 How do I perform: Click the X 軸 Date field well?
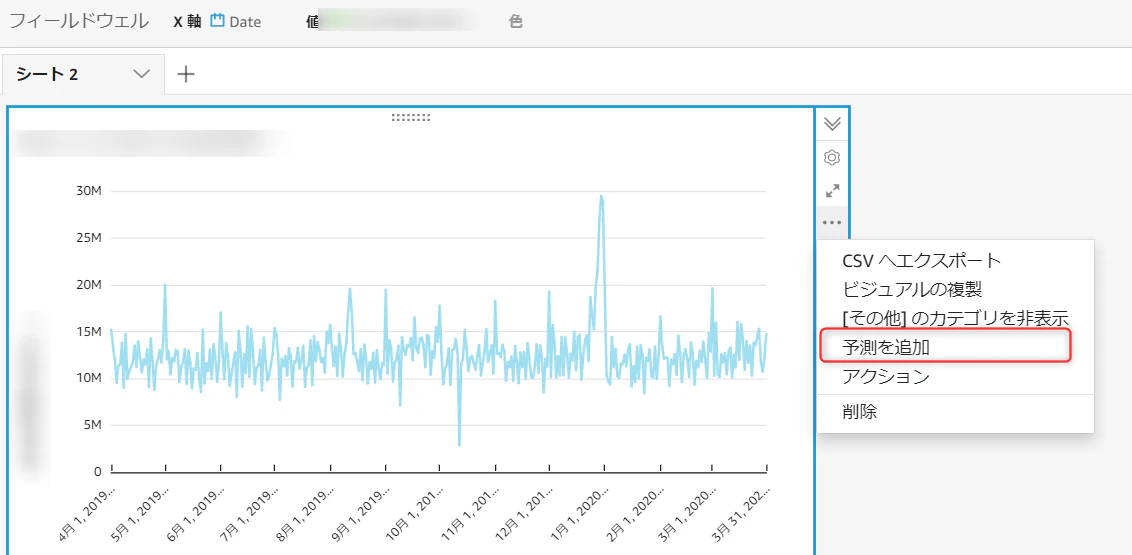click(217, 22)
